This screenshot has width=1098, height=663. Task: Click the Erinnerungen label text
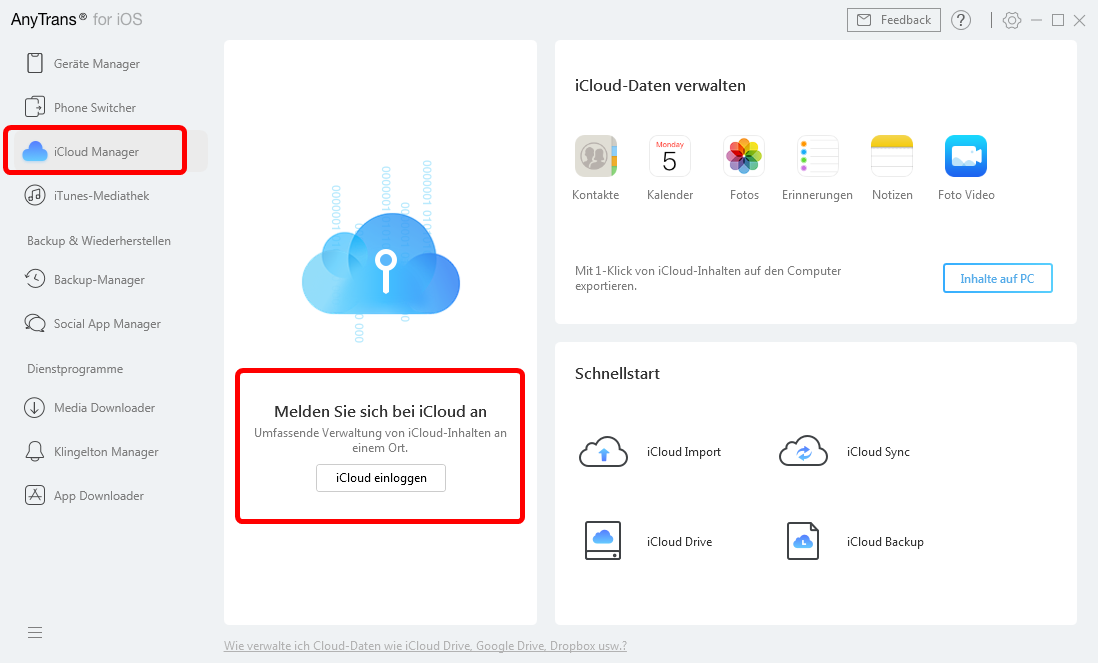[817, 195]
